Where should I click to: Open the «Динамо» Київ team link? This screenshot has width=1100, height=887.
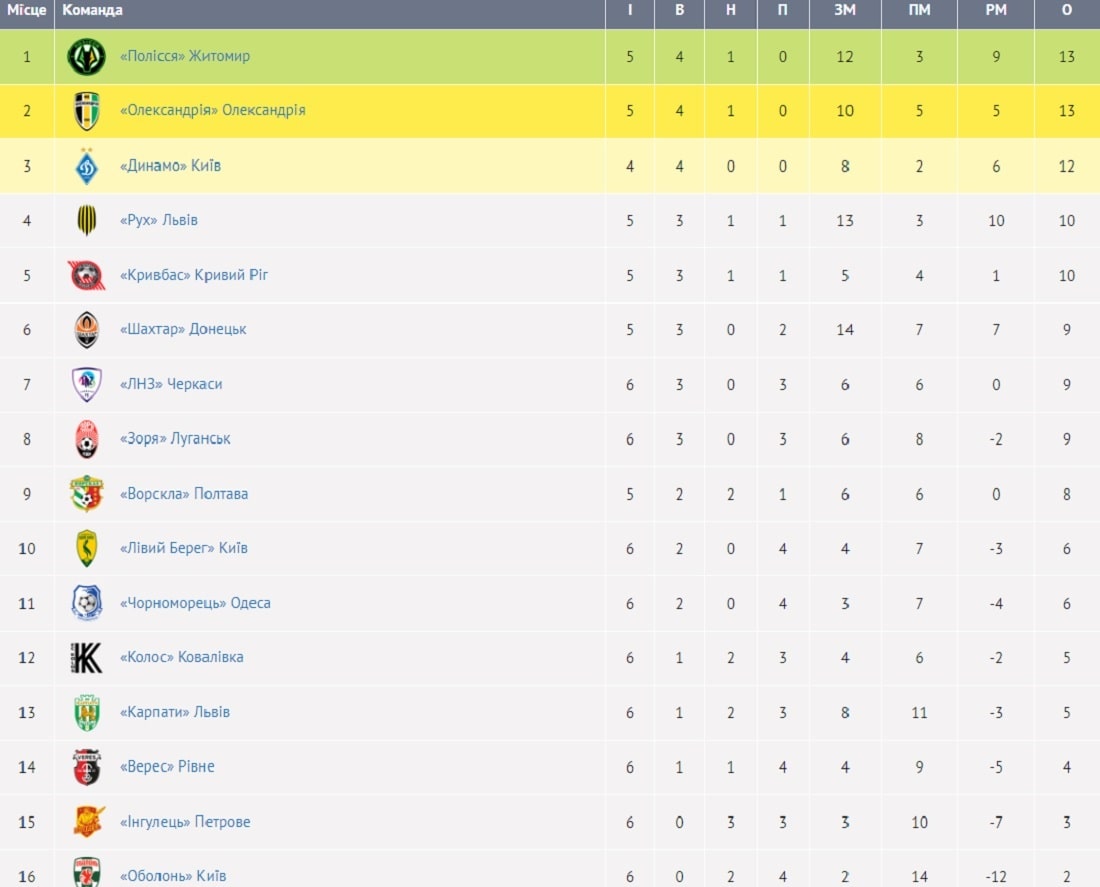[170, 166]
